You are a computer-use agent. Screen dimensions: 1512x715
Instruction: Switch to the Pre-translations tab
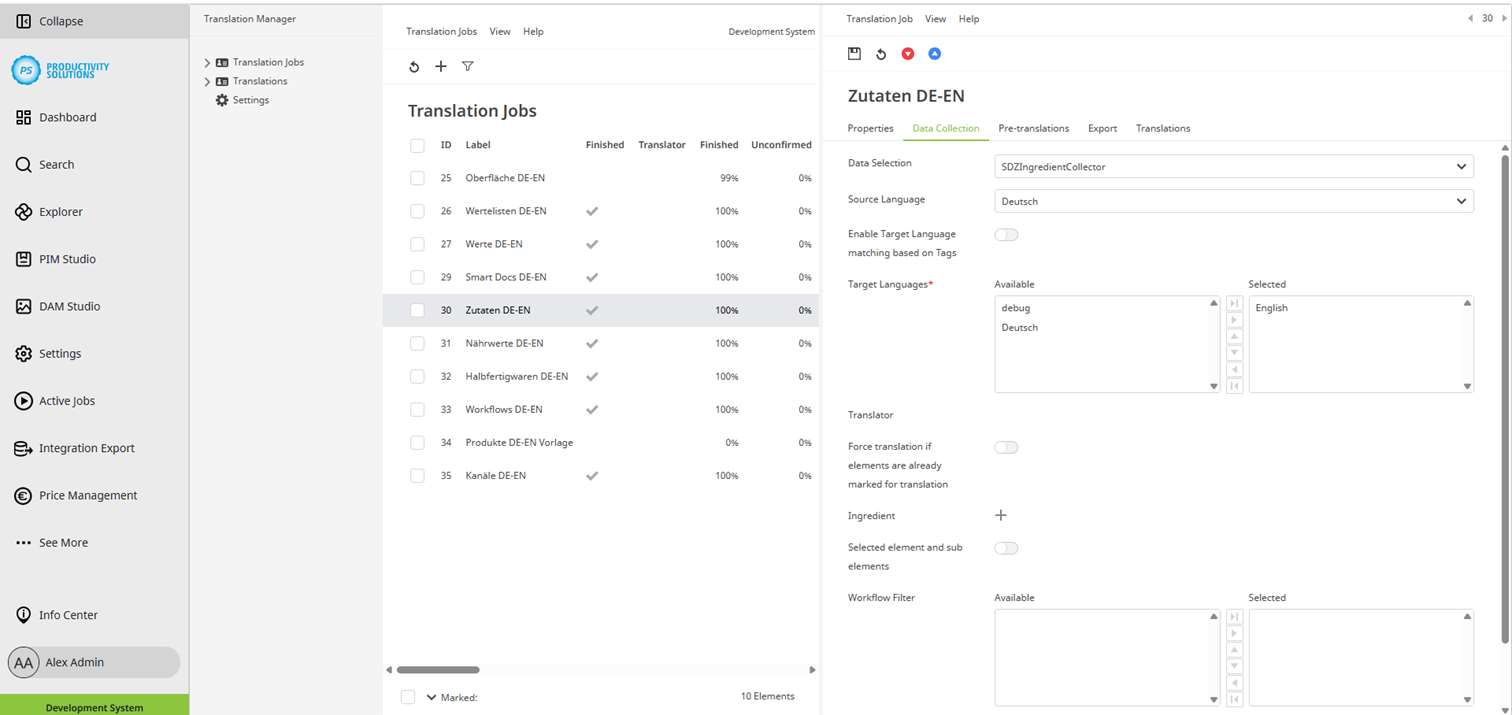click(x=1033, y=128)
